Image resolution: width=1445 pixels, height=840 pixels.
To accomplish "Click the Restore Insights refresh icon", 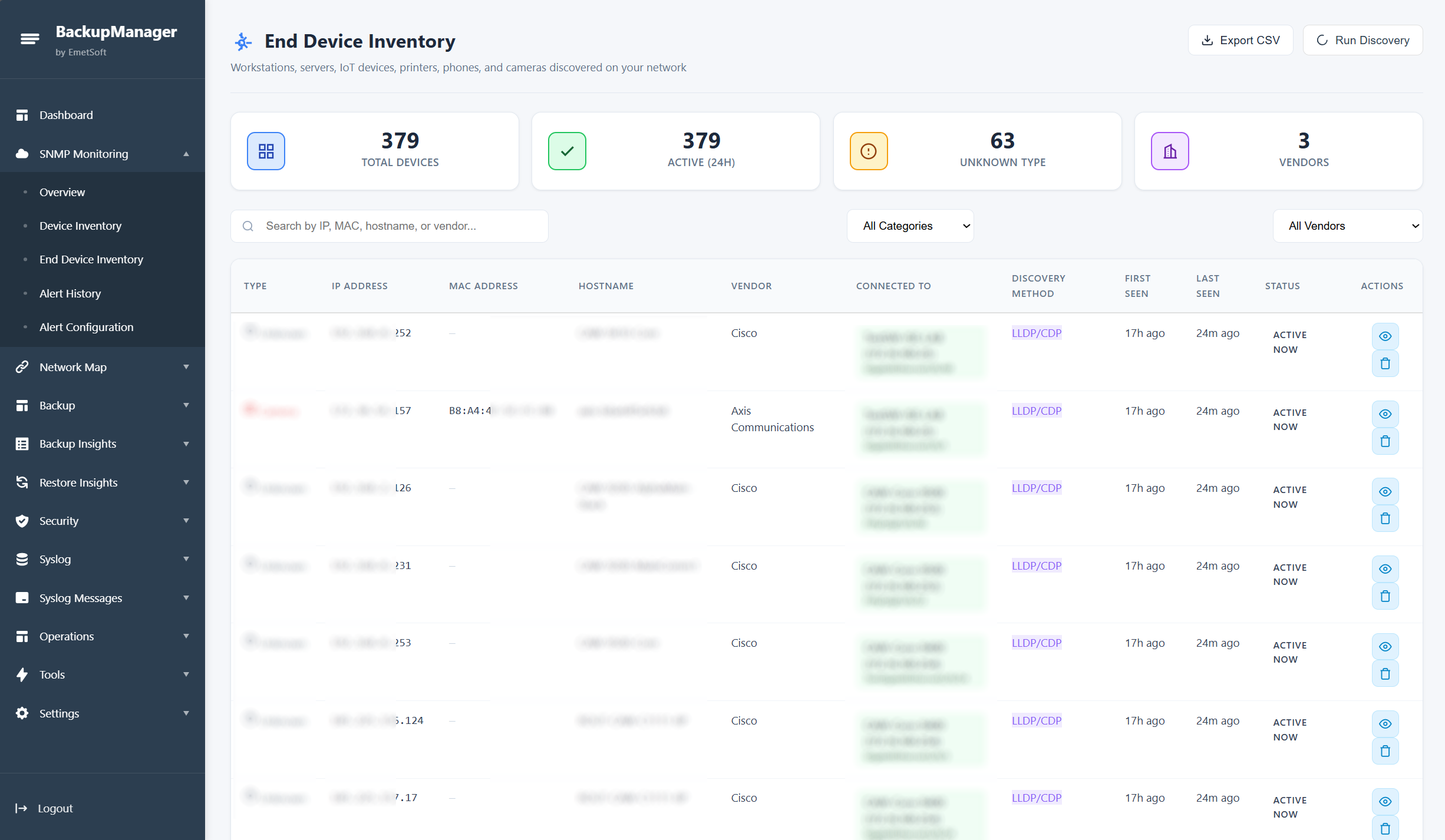I will 22,482.
